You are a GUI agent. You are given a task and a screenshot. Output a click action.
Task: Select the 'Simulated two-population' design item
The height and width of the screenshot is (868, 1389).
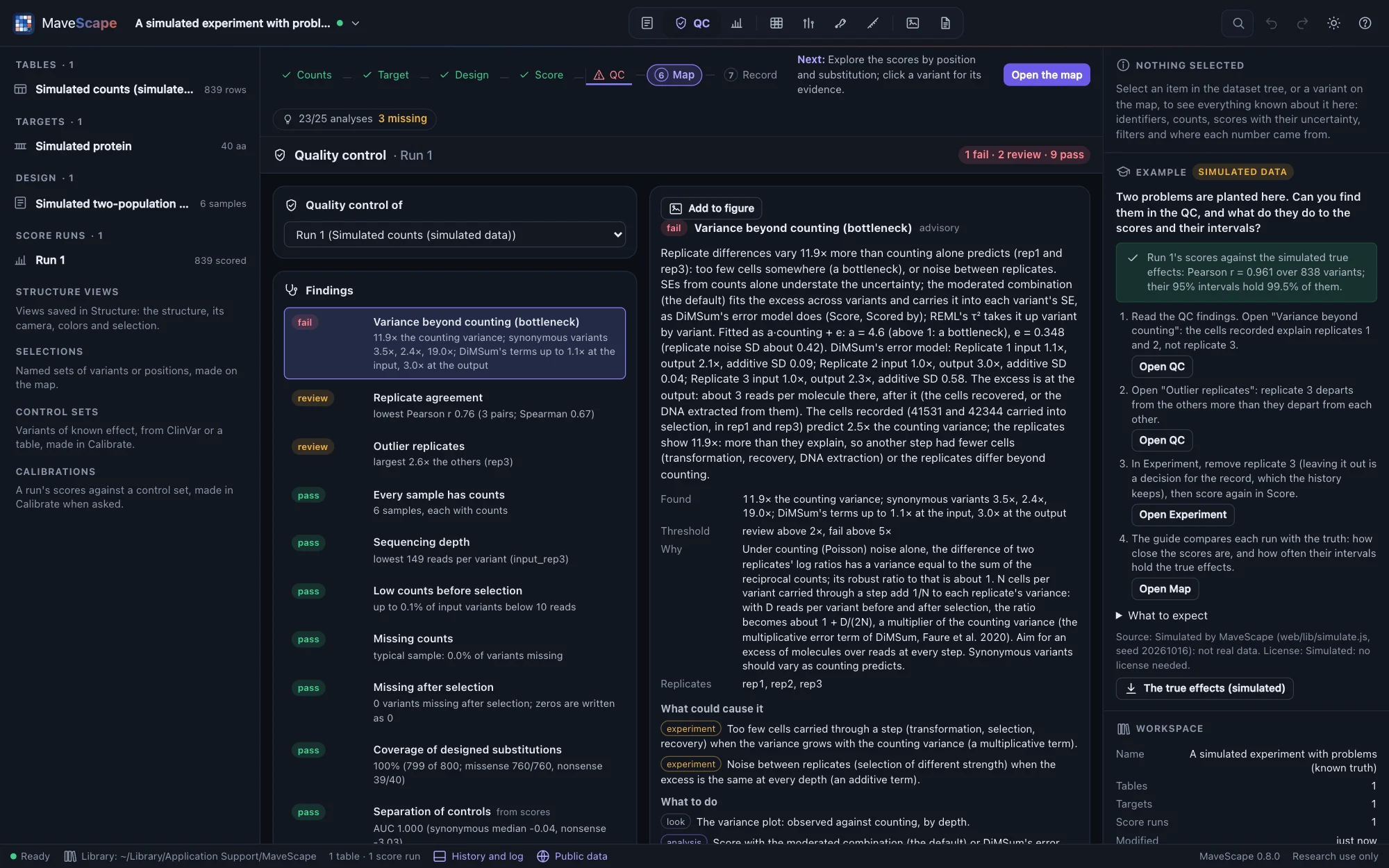[x=131, y=203]
